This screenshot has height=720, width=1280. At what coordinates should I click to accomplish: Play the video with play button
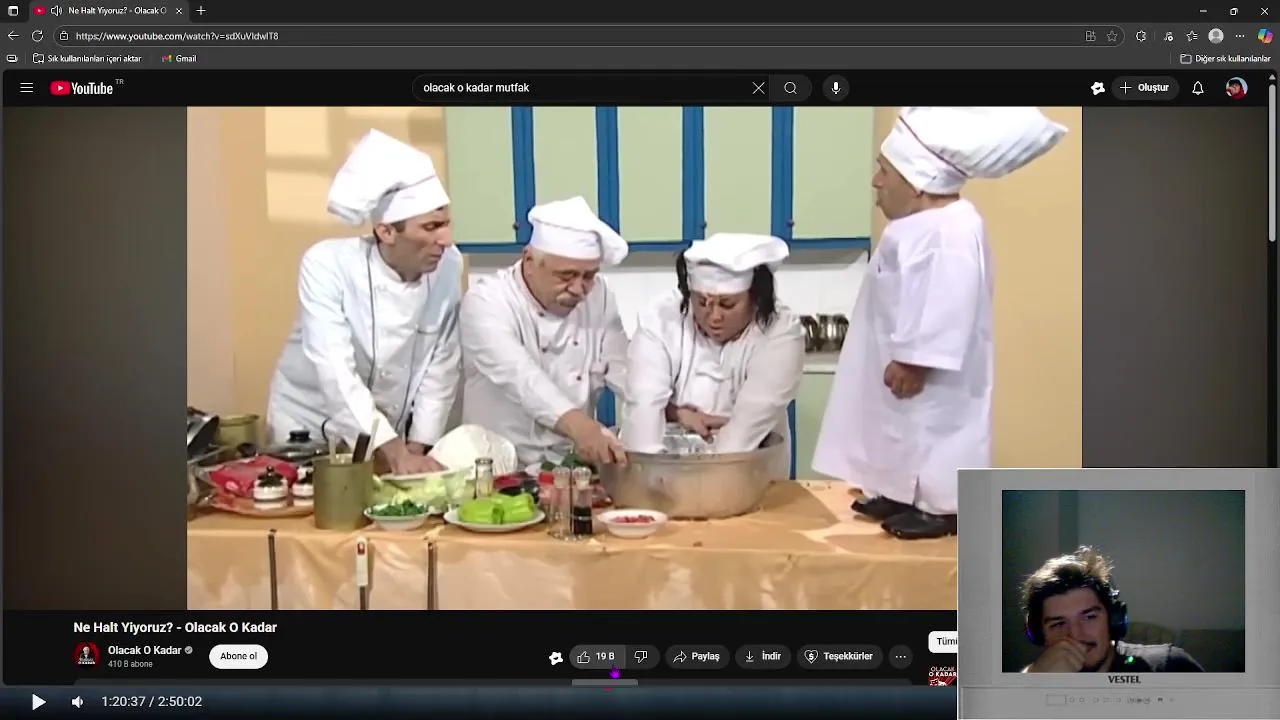38,702
